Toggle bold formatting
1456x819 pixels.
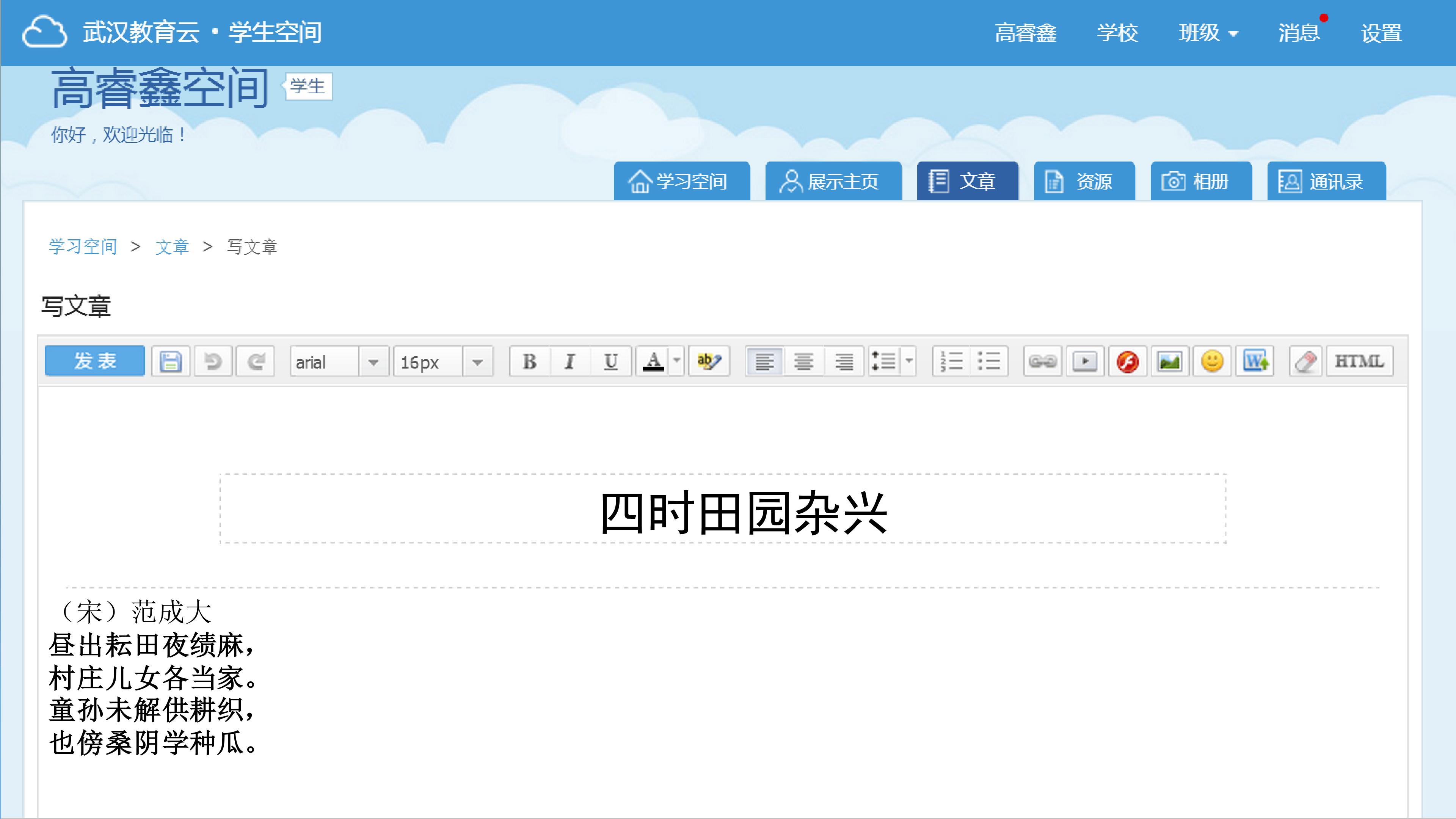coord(530,361)
